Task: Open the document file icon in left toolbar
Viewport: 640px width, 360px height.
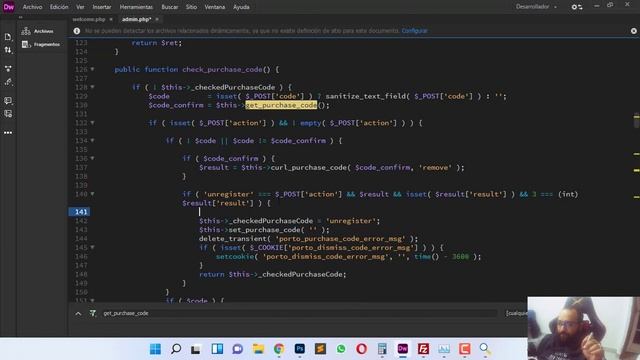Action: pyautogui.click(x=8, y=37)
